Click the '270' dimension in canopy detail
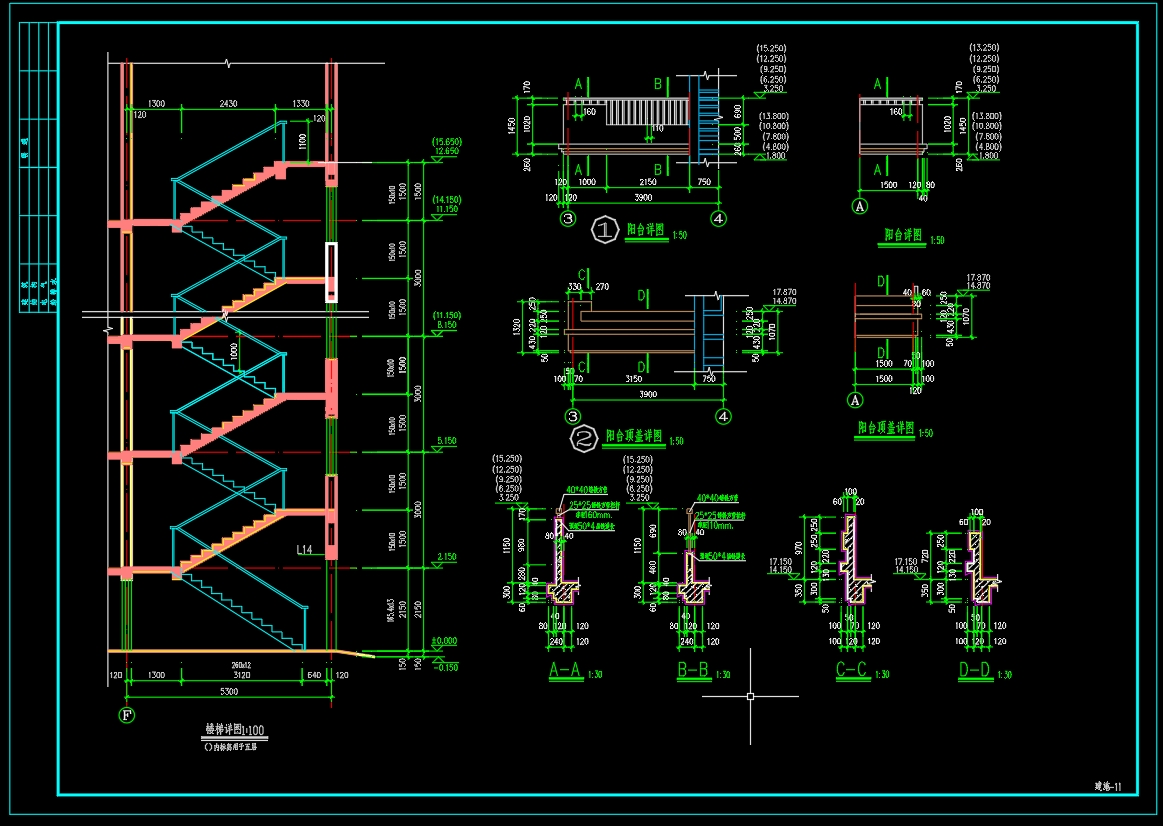 pos(602,287)
